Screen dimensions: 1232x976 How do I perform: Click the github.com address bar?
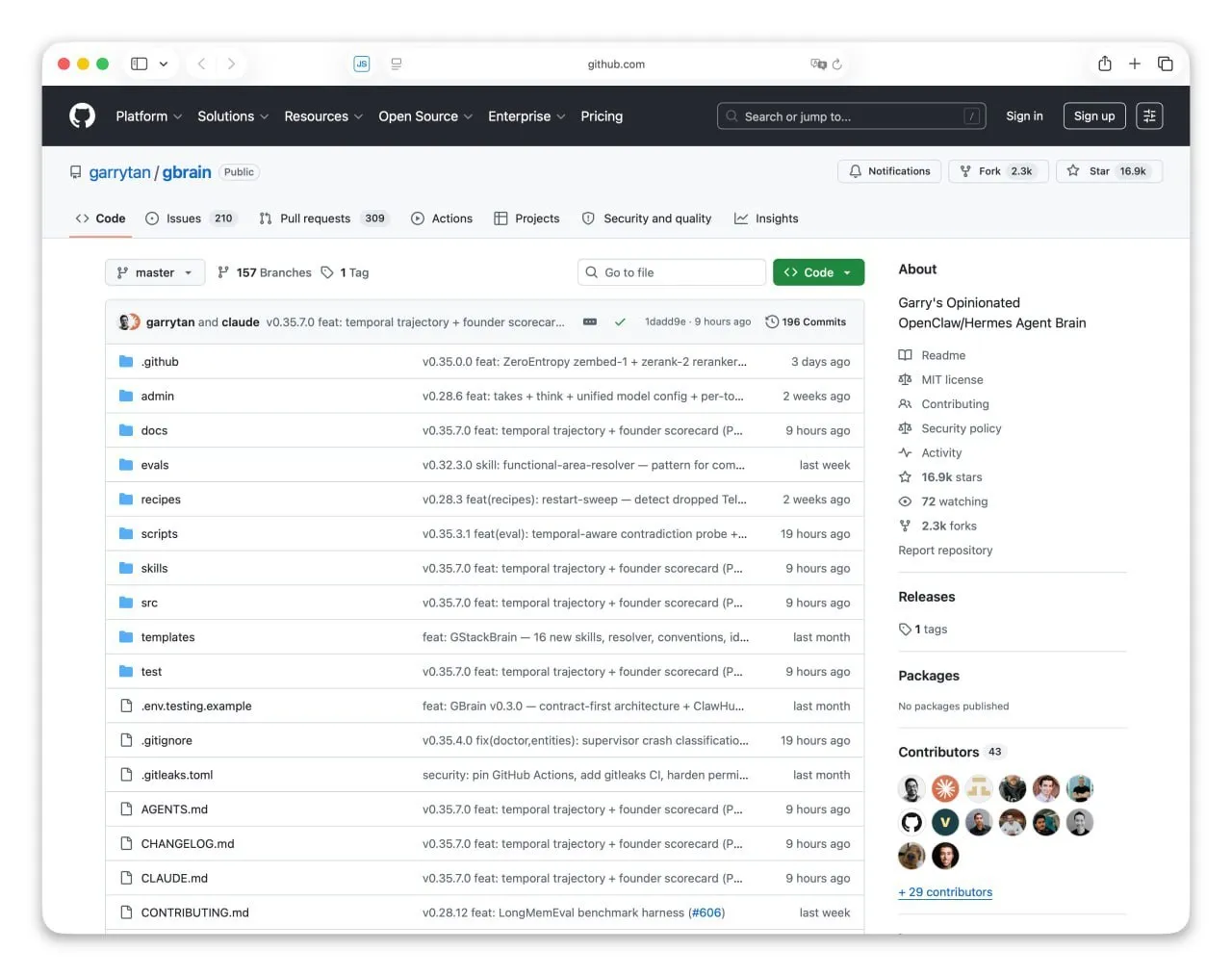(x=616, y=64)
